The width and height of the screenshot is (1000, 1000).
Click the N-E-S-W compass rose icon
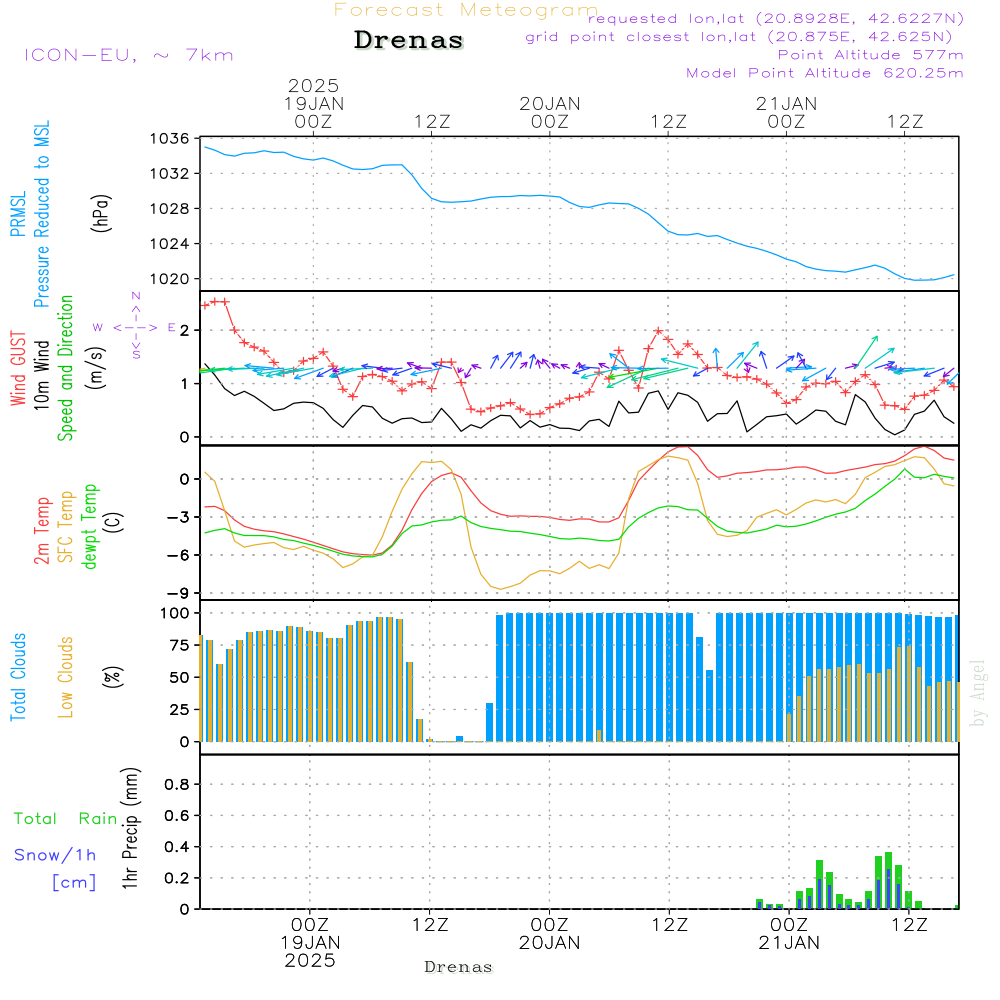[135, 327]
